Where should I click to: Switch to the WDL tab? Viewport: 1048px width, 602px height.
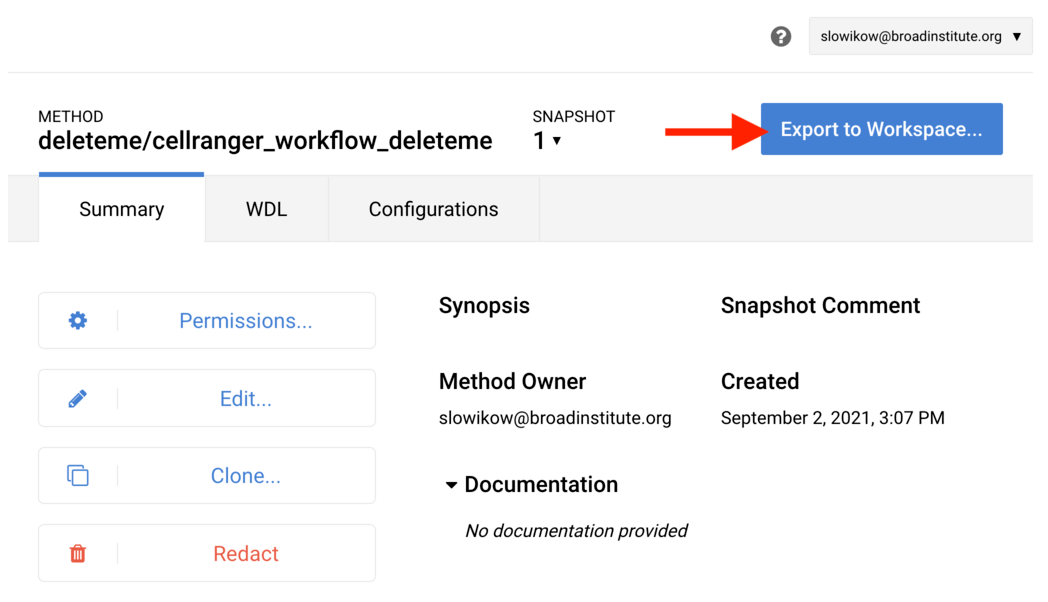[x=267, y=209]
